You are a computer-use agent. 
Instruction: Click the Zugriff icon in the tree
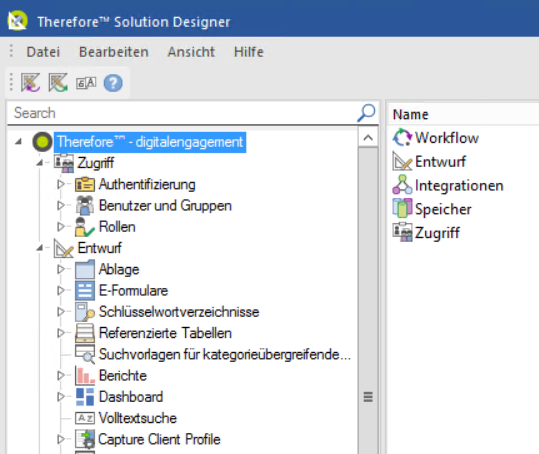64,163
